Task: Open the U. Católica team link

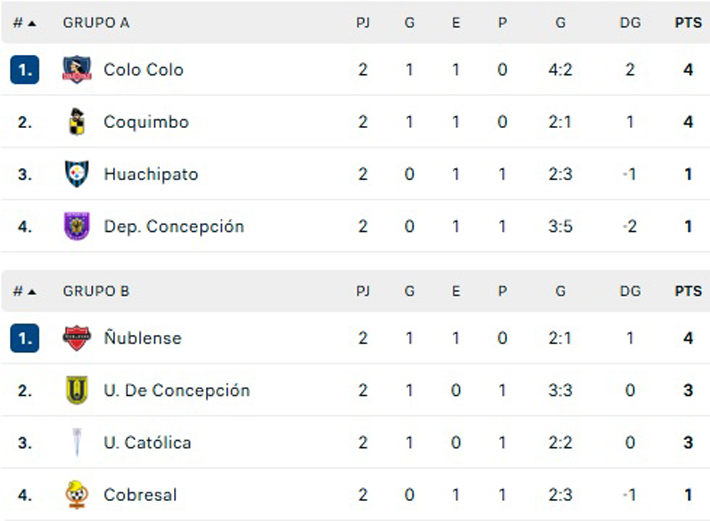Action: click(147, 442)
